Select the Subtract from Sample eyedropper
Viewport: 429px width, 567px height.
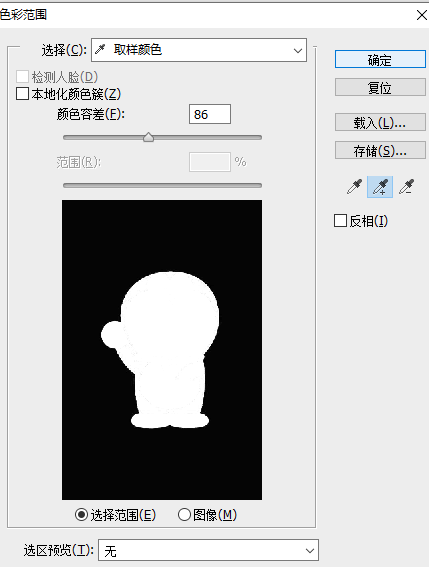pyautogui.click(x=407, y=187)
